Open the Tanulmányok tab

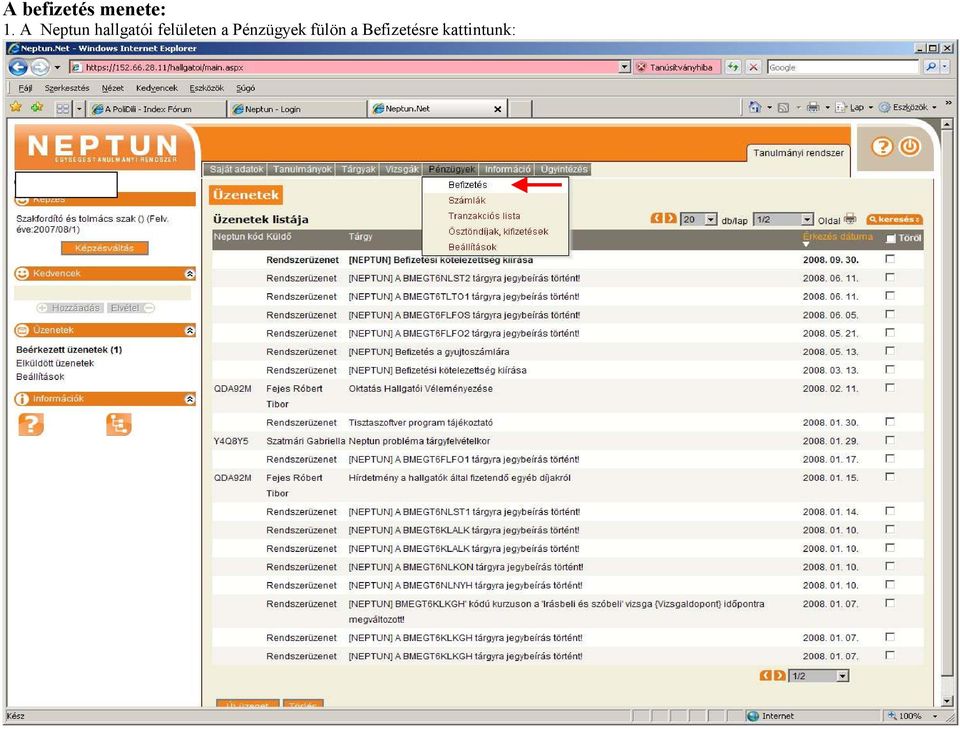click(x=302, y=169)
